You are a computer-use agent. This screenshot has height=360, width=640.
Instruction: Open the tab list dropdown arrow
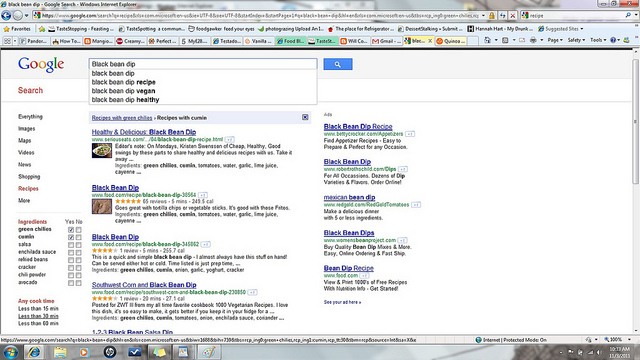[x=15, y=41]
